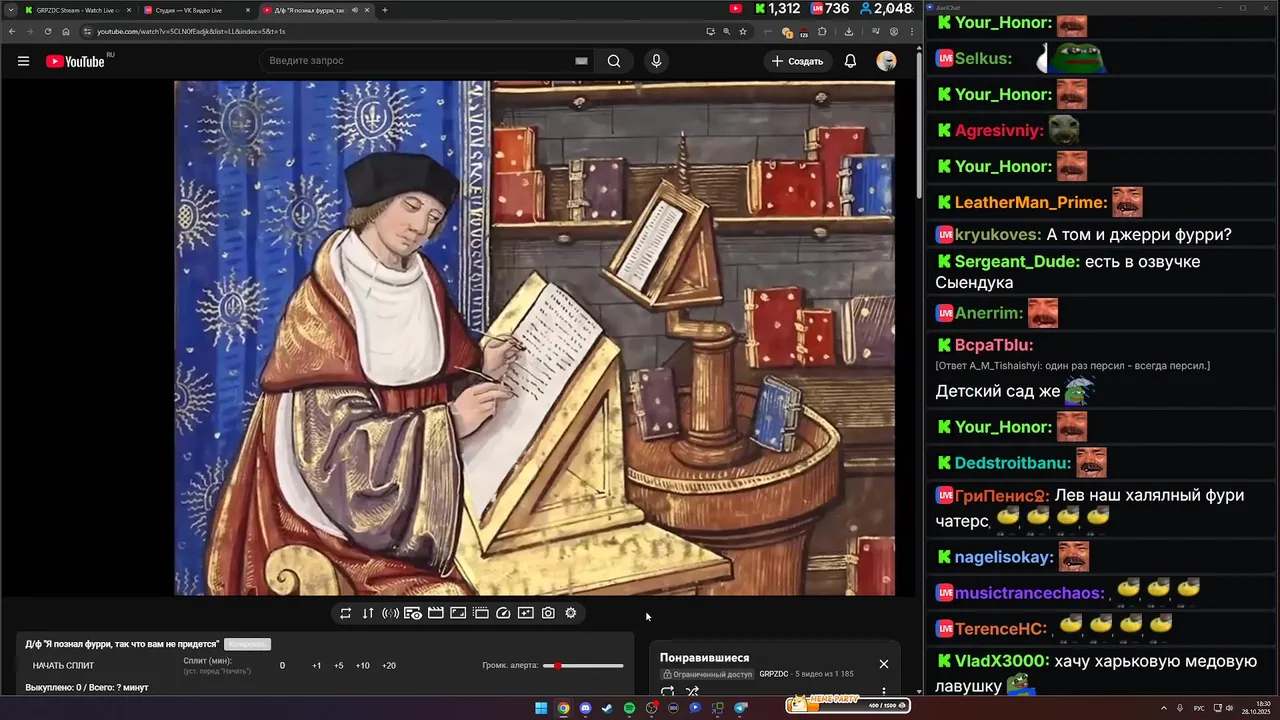Click Sergeant_Dude username in chat window
Viewport: 1280px width, 720px height.
click(x=1017, y=262)
